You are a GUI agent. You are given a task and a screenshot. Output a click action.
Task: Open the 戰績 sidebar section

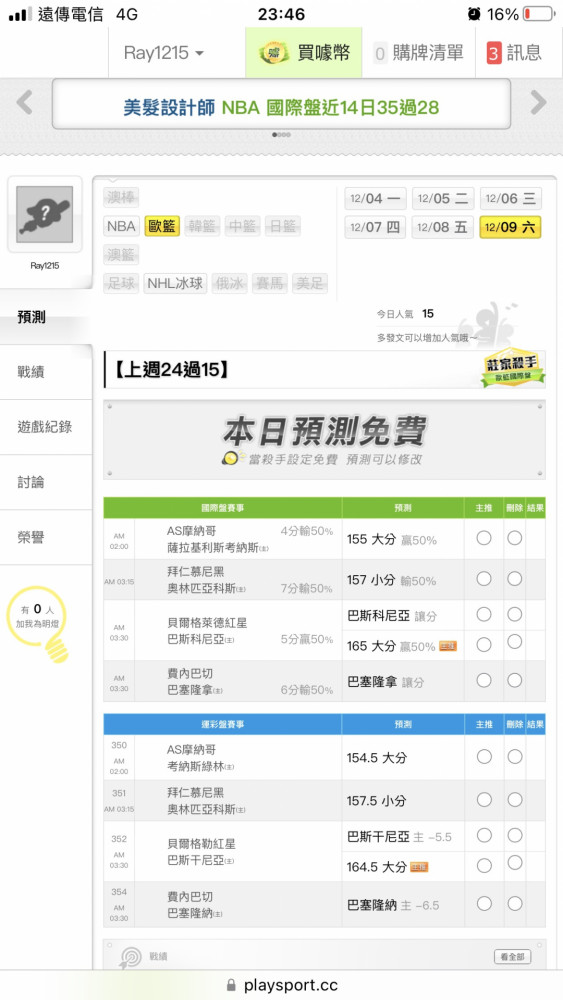click(x=46, y=372)
